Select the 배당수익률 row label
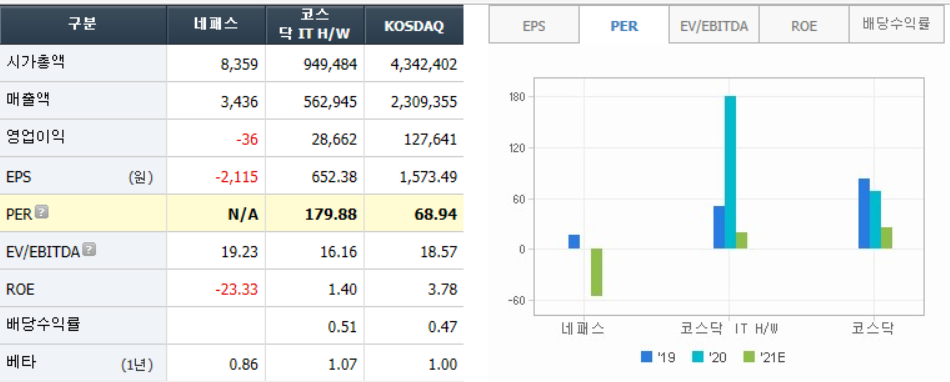 click(x=42, y=324)
